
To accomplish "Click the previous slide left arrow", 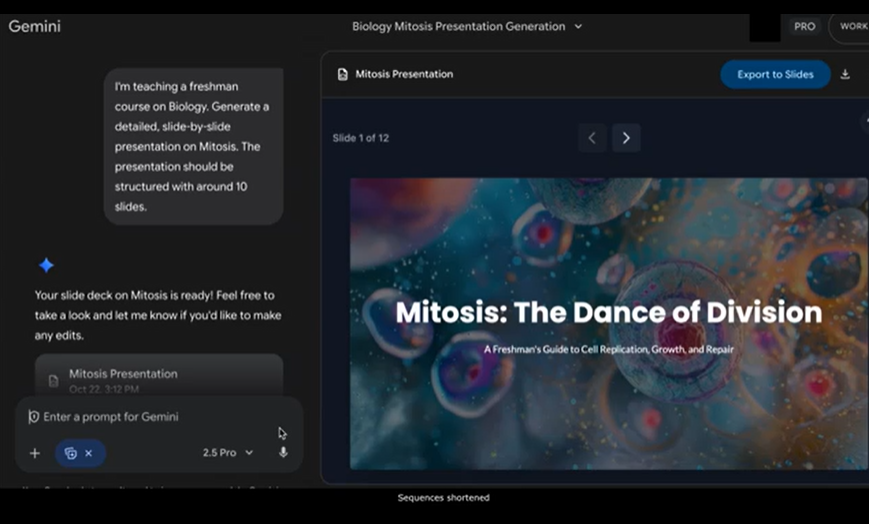I will pos(592,138).
